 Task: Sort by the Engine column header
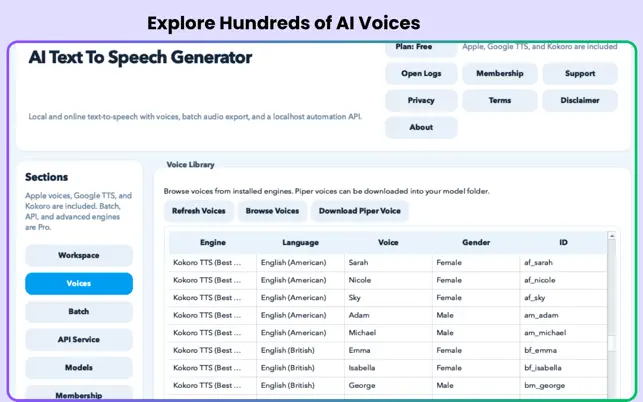coord(213,242)
